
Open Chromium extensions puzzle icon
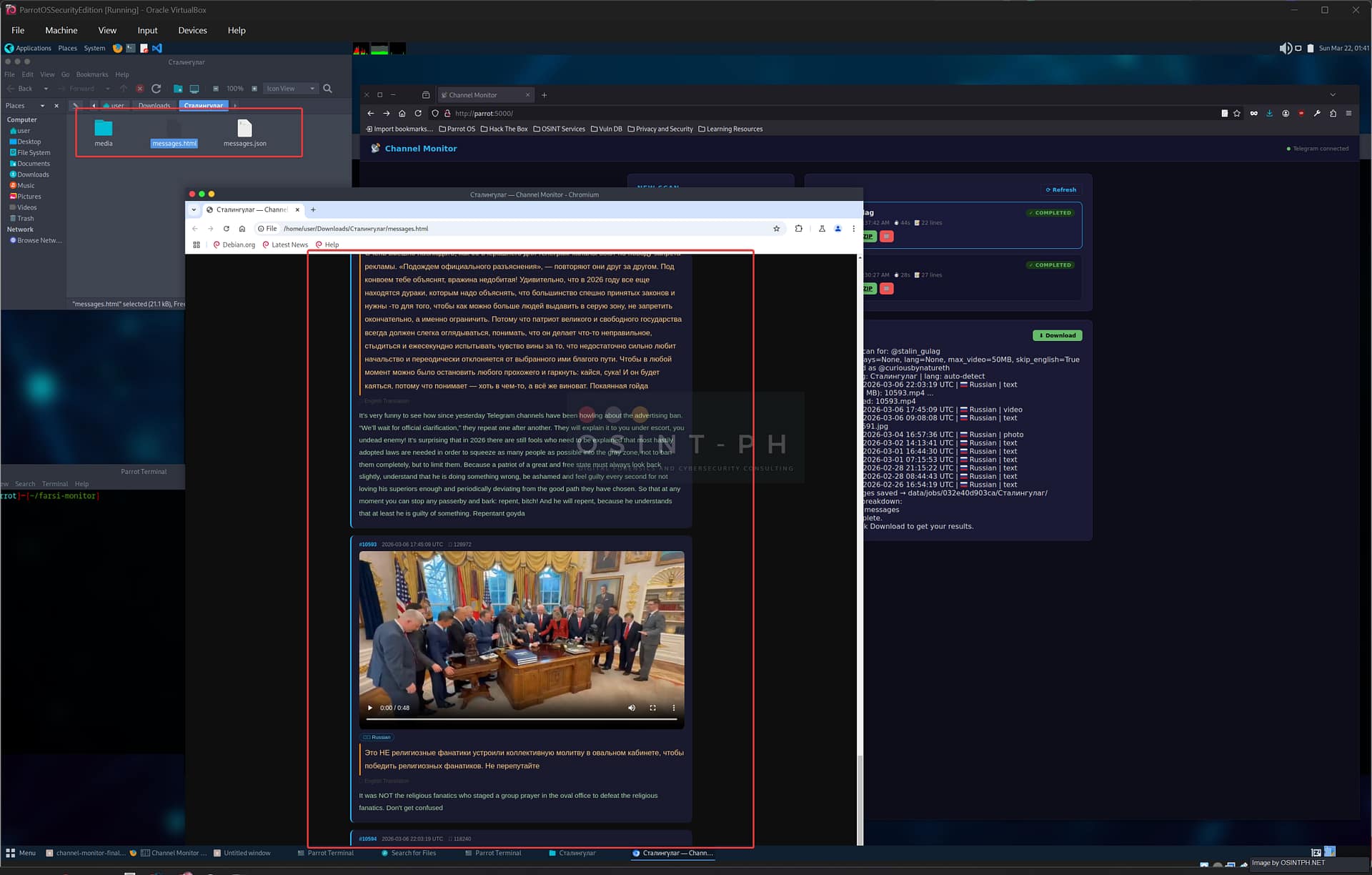coord(798,229)
